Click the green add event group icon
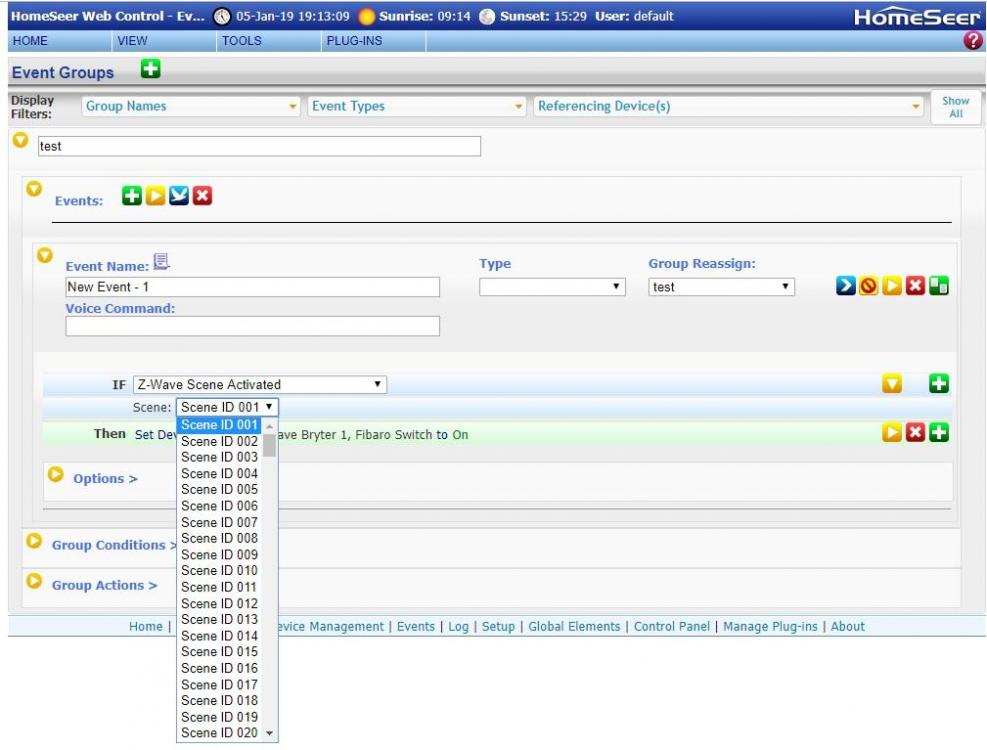The height and width of the screenshot is (750, 987). (151, 70)
